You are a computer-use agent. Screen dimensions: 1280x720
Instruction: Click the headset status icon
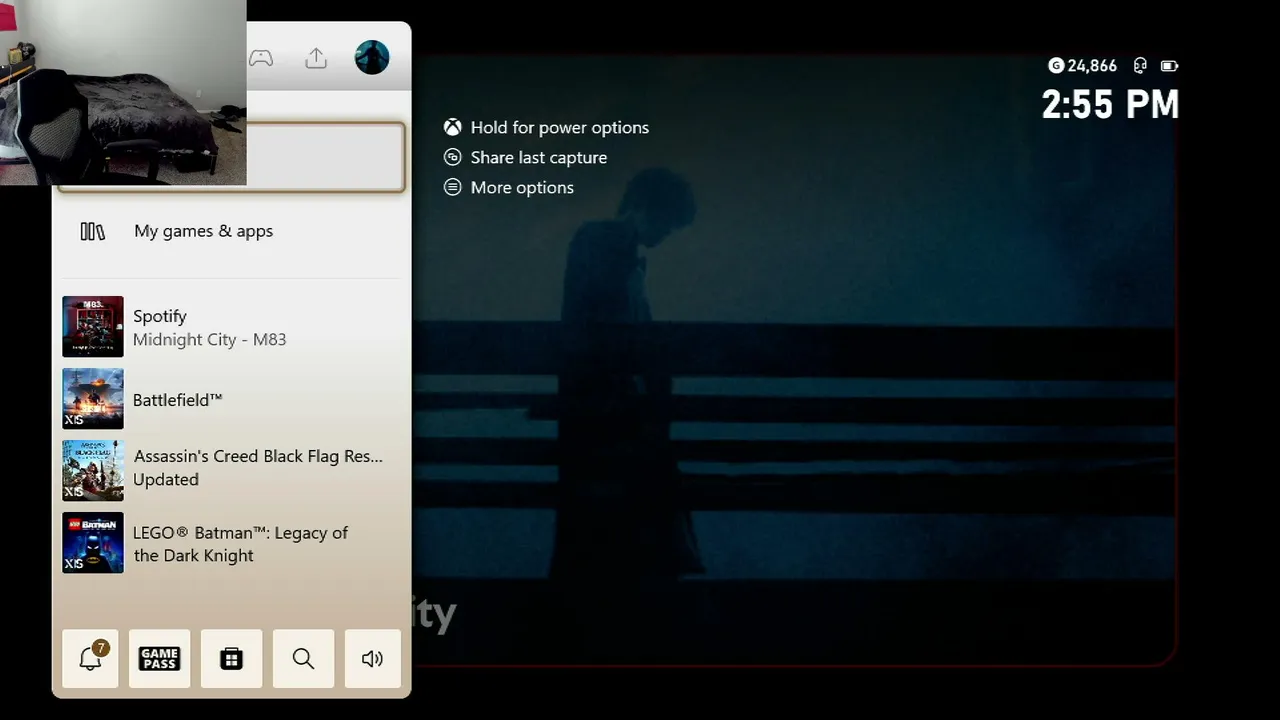[1140, 66]
